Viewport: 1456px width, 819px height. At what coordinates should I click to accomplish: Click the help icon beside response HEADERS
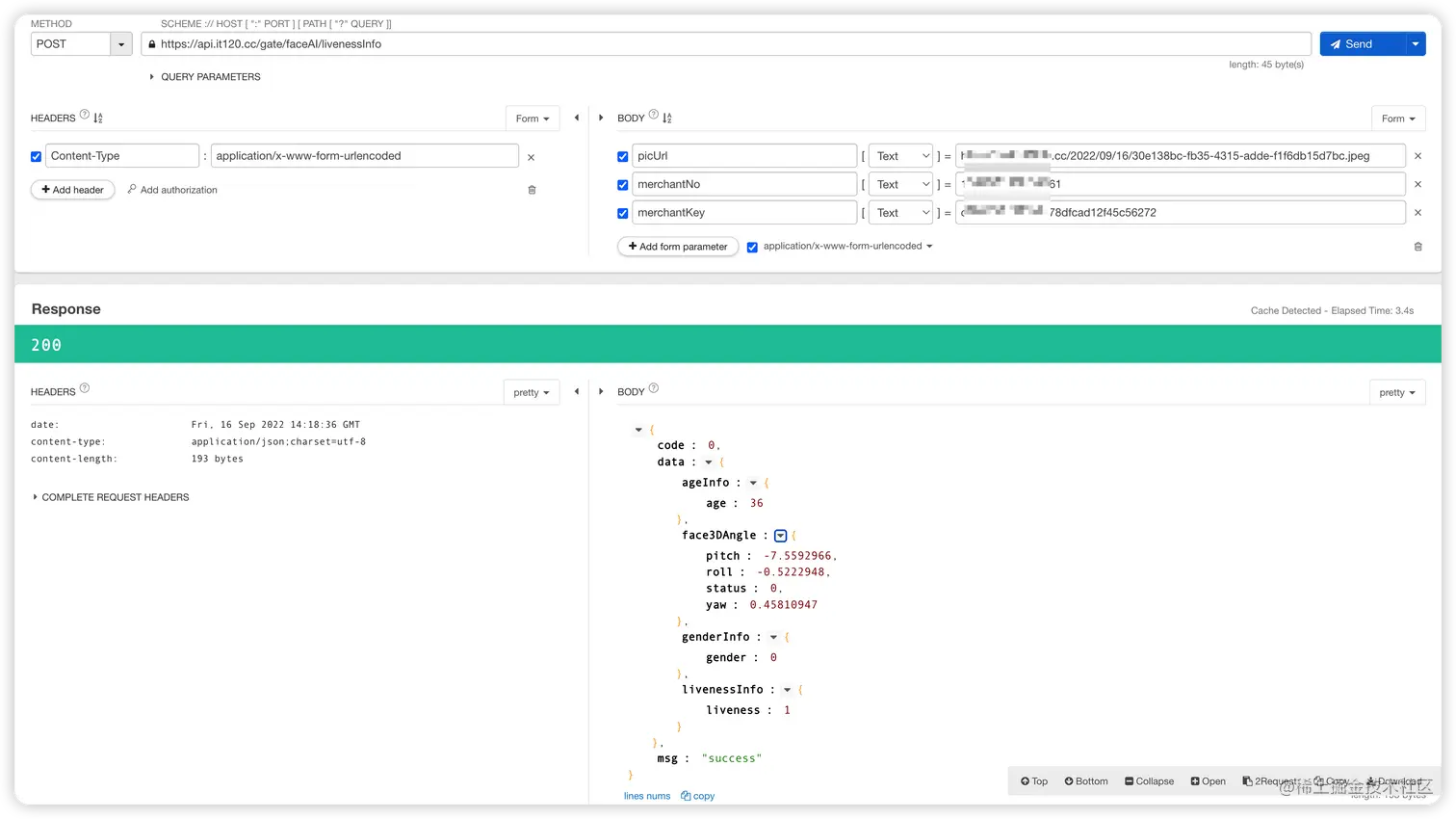point(85,388)
